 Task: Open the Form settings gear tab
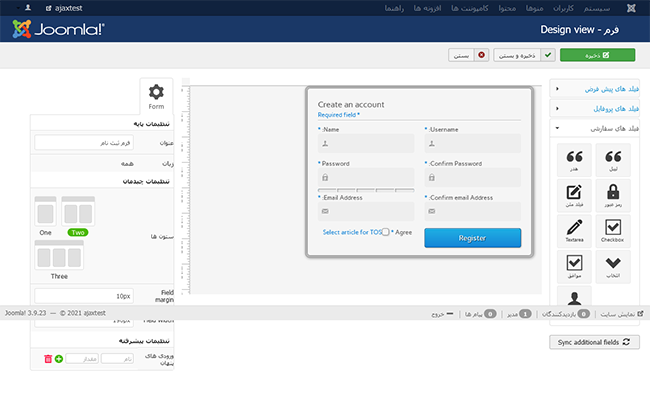tap(156, 97)
